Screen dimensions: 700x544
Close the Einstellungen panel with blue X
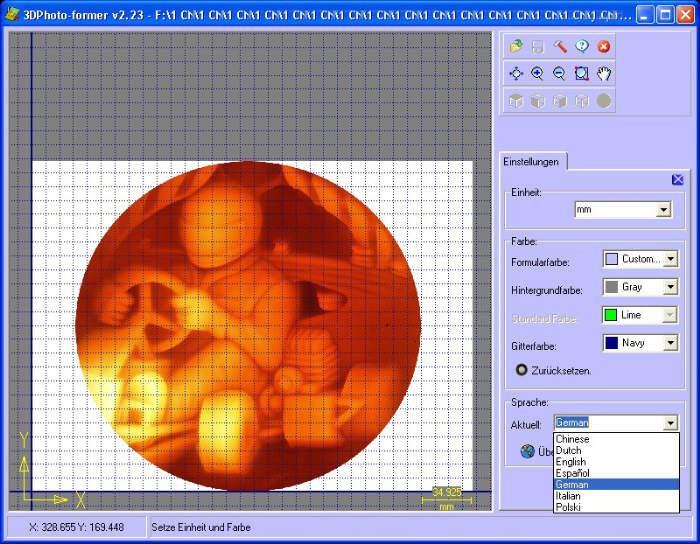pyautogui.click(x=677, y=180)
